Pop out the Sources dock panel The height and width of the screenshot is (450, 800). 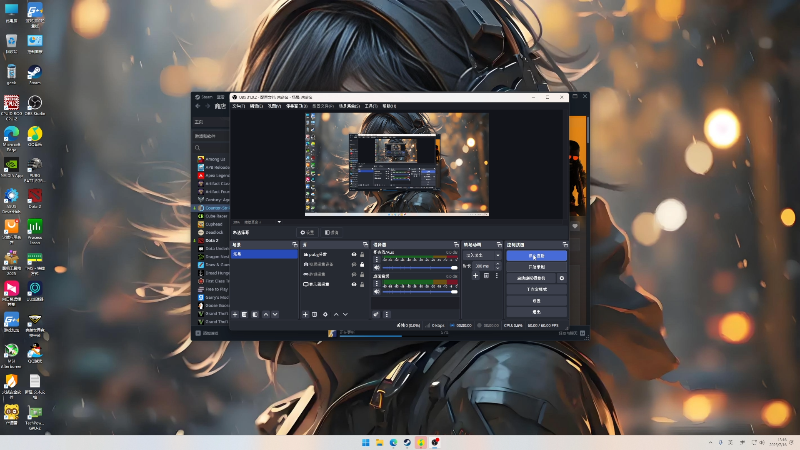pyautogui.click(x=365, y=245)
